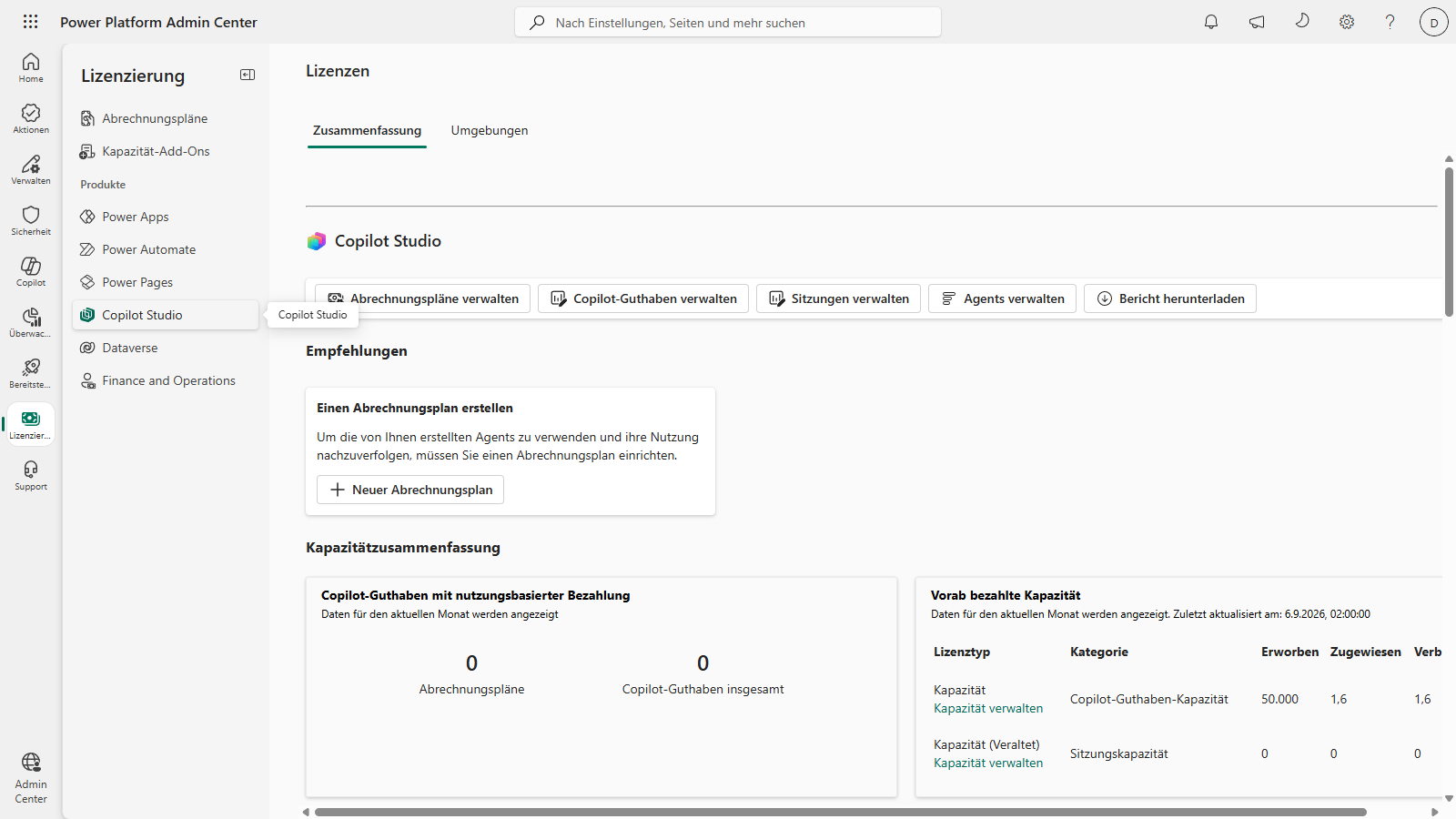The height and width of the screenshot is (819, 1456).
Task: Click the scroll right arrow
Action: coord(1435,812)
